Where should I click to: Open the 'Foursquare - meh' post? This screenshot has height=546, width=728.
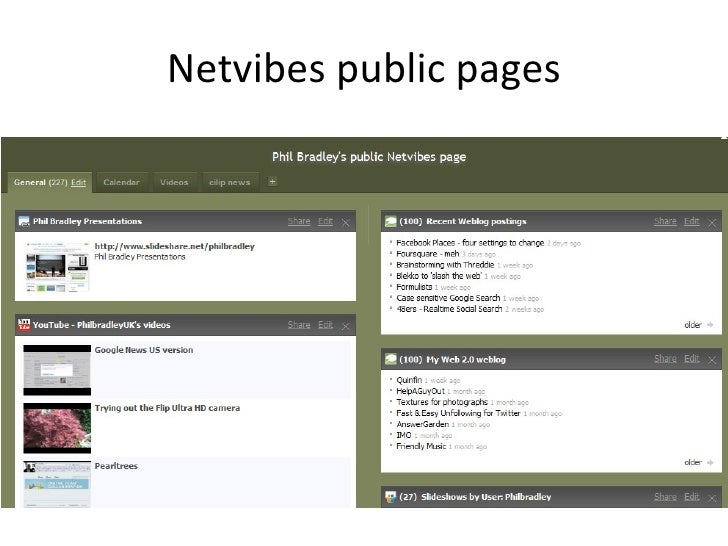click(x=428, y=254)
